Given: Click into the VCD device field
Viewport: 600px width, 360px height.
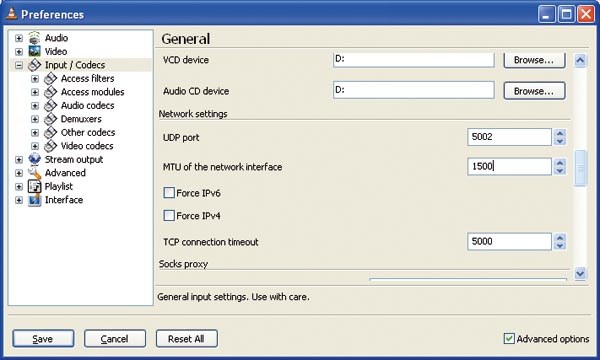Looking at the screenshot, I should (x=414, y=60).
